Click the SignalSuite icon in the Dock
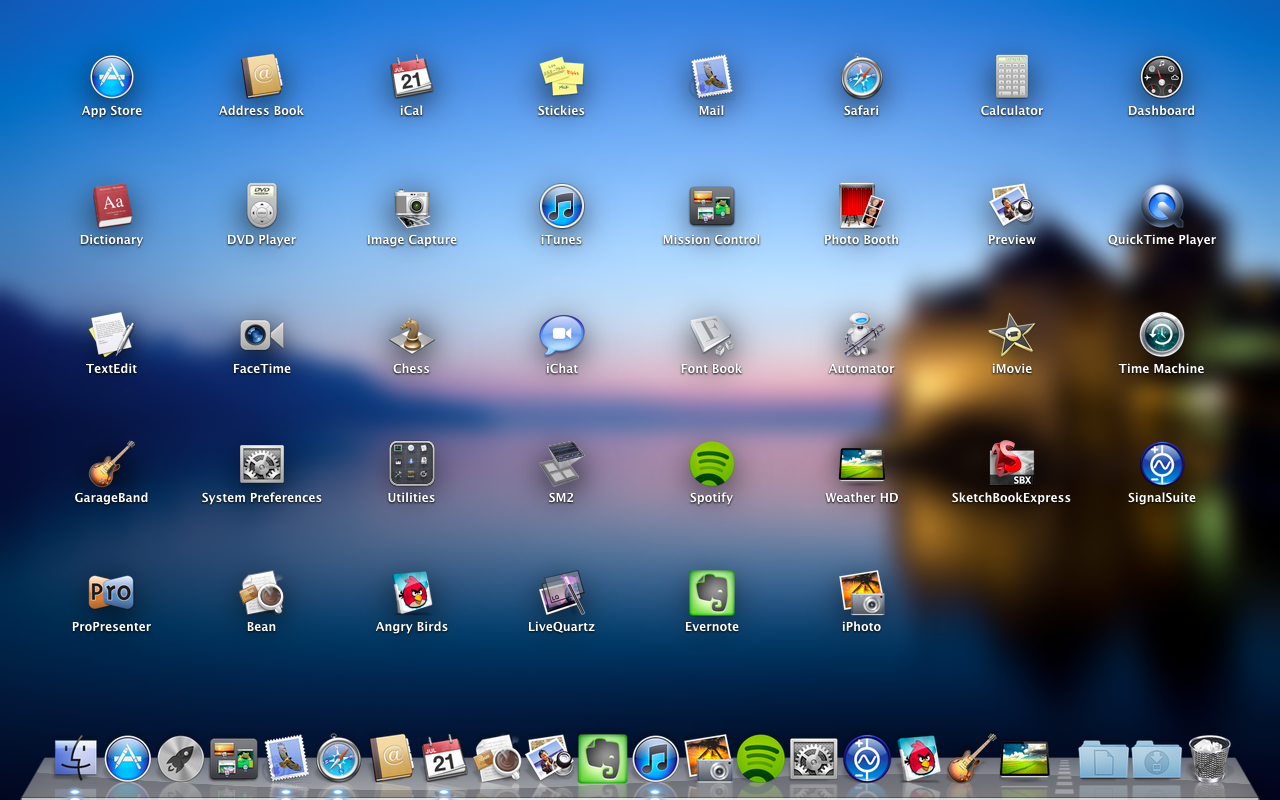 [x=867, y=759]
